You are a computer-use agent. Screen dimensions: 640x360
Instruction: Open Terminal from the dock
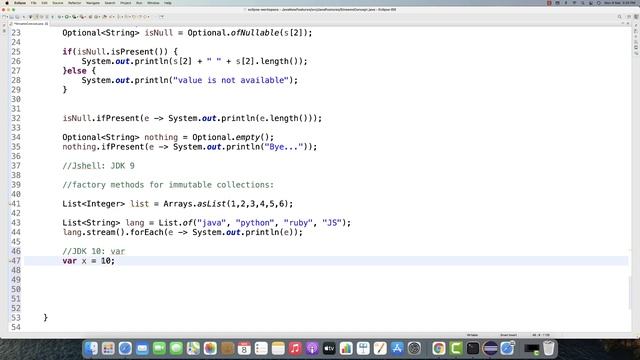(473, 348)
